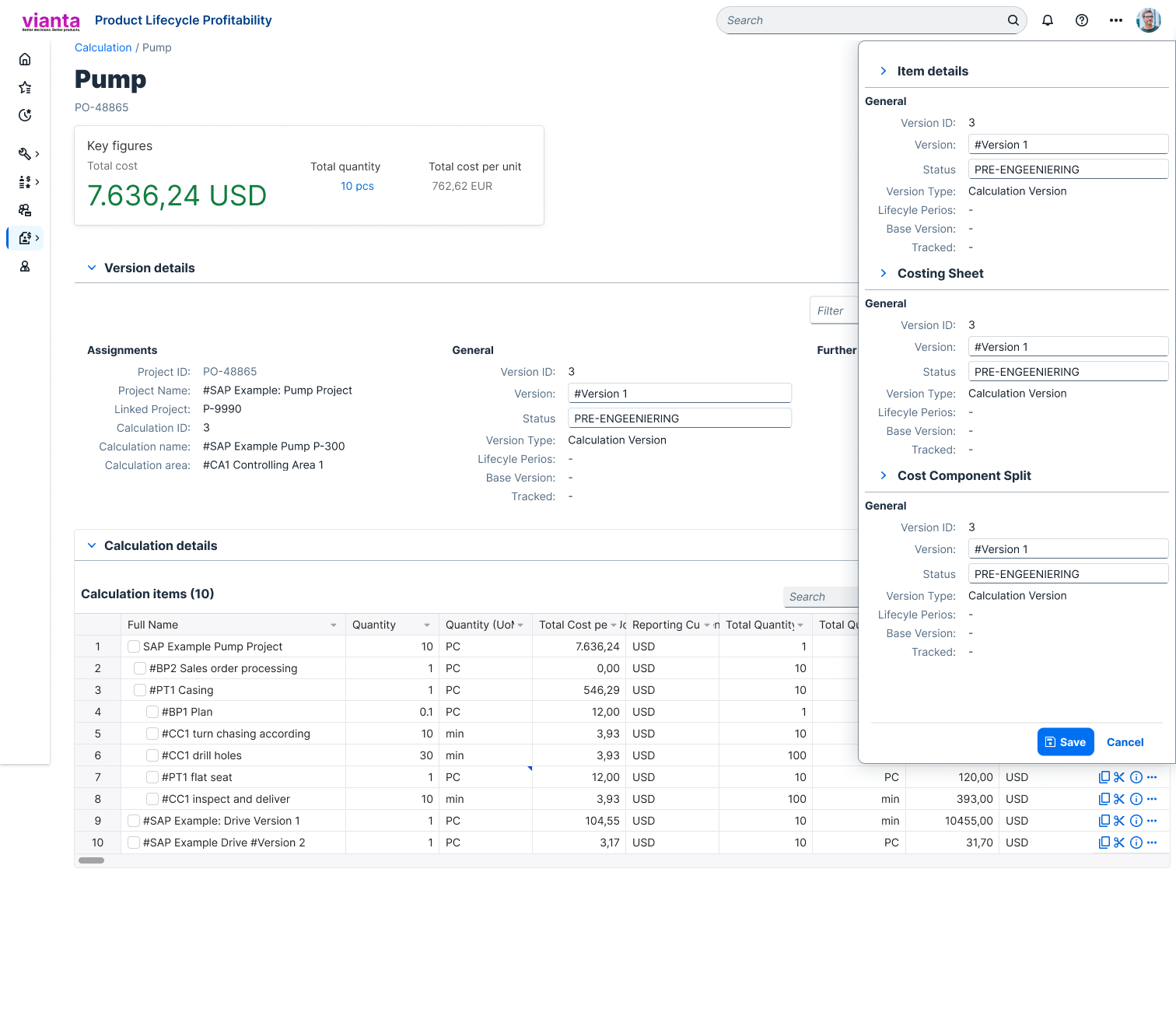Show info for row 9 item
The image size is (1176, 1030).
coord(1136,821)
